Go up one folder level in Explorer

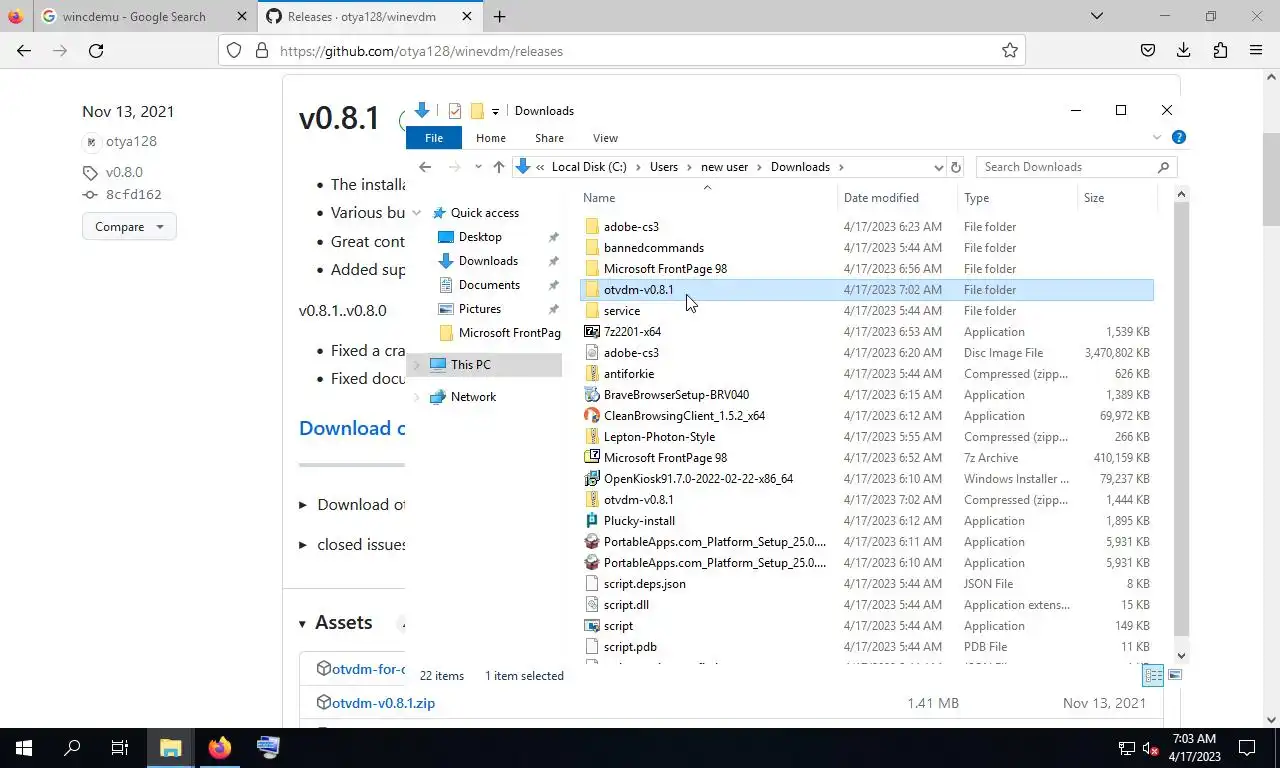click(x=499, y=167)
